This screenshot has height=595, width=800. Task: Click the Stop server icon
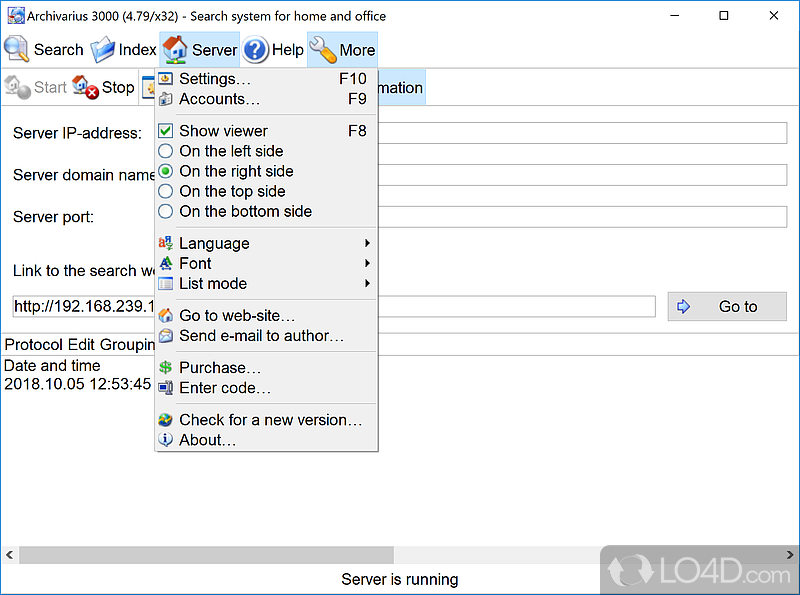85,87
